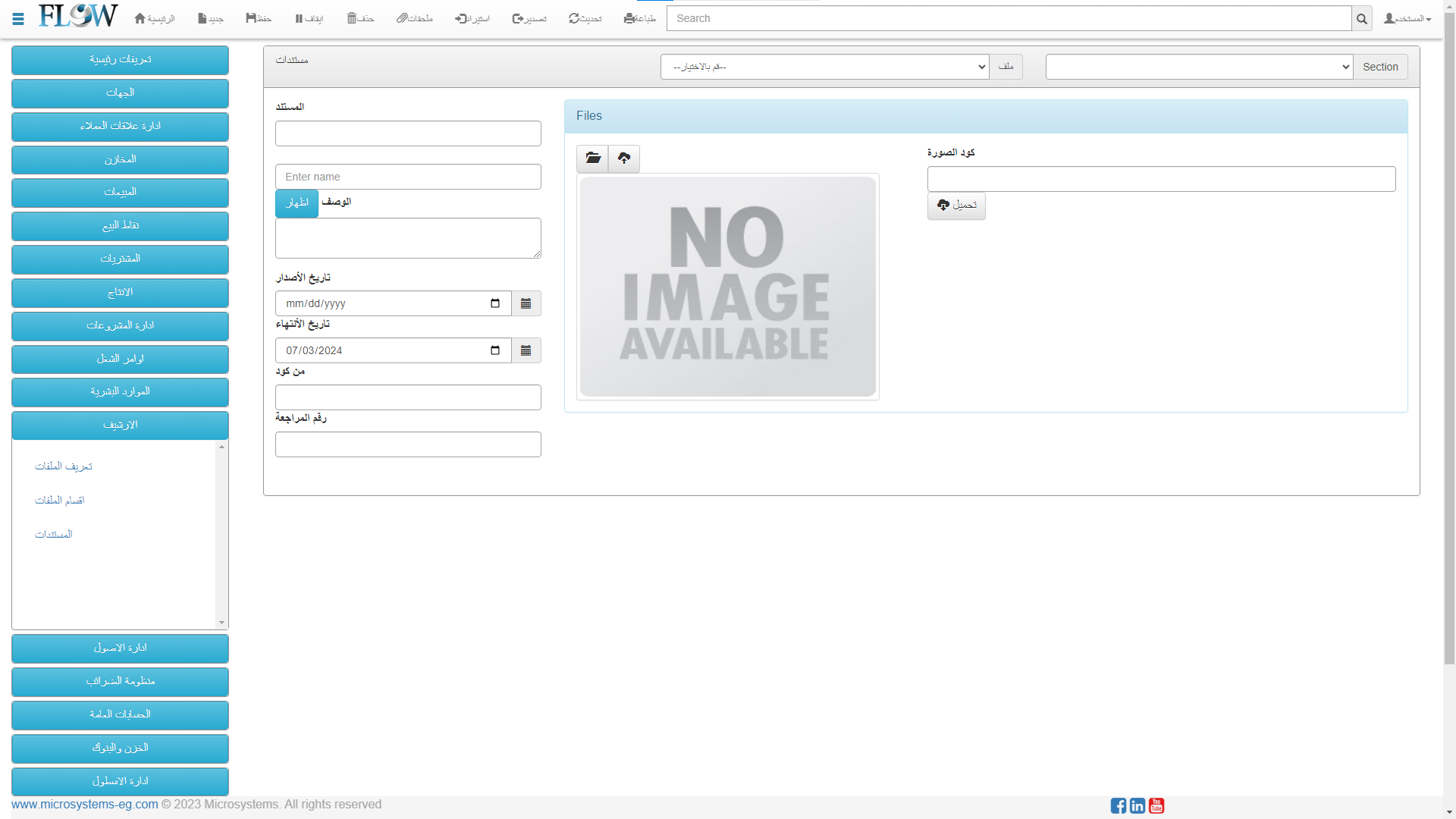Expand the المبيعات sidebar menu
Screen dimensions: 1456x819
pos(120,192)
